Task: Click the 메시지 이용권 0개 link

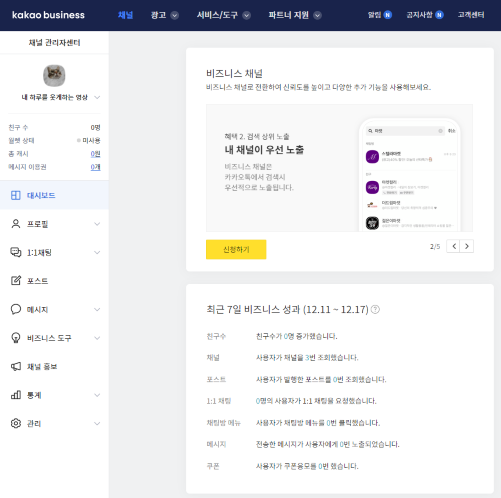Action: [95, 167]
